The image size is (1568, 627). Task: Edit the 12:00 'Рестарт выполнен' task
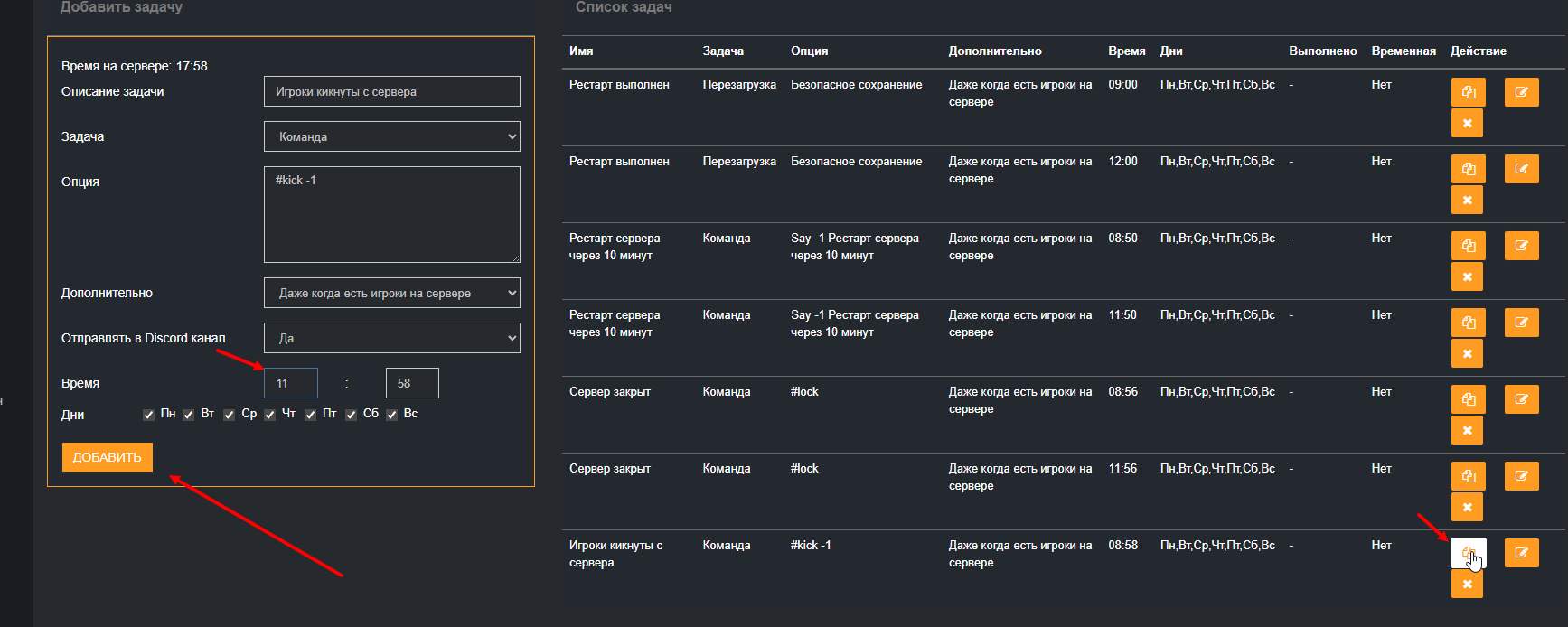tap(1521, 169)
